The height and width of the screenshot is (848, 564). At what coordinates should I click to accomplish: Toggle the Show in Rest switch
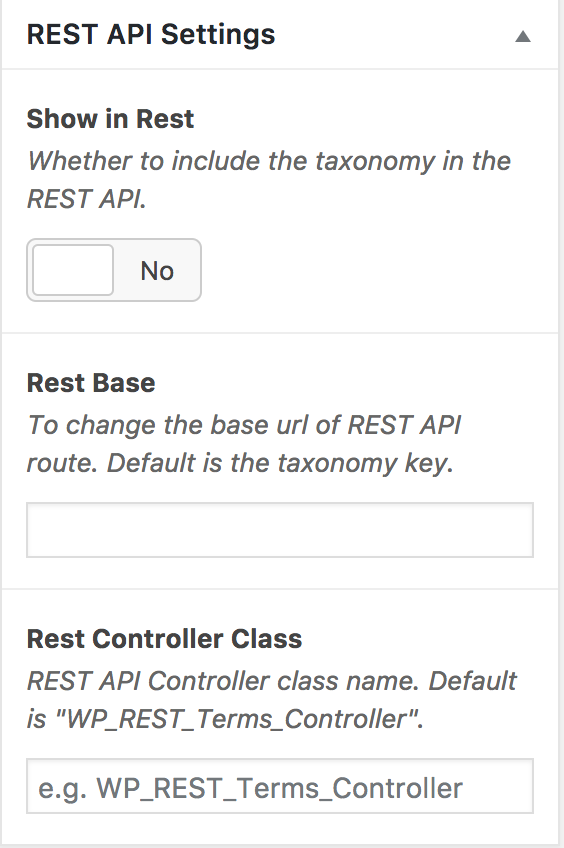[x=114, y=270]
